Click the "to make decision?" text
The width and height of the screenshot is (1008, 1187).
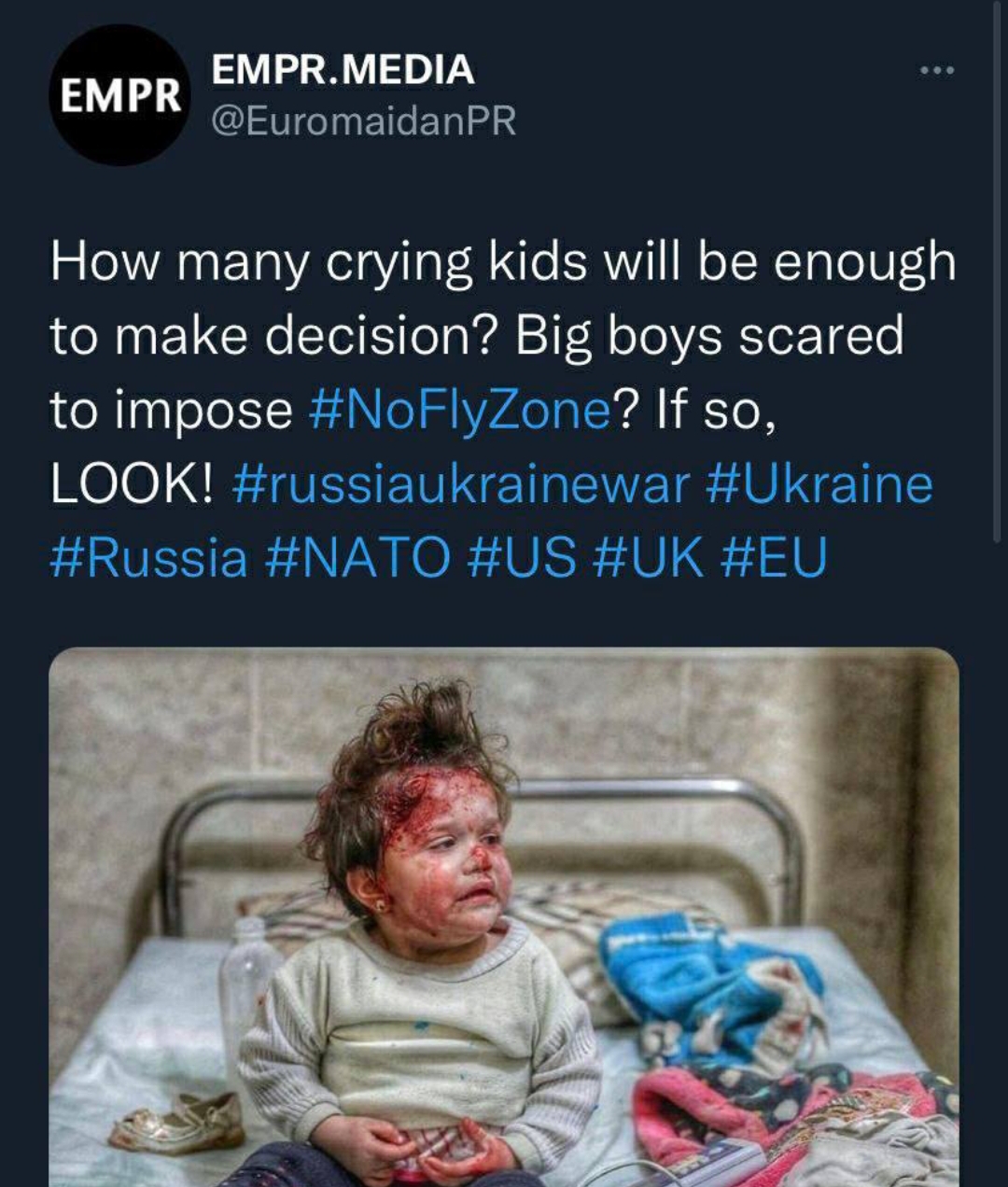tap(271, 336)
